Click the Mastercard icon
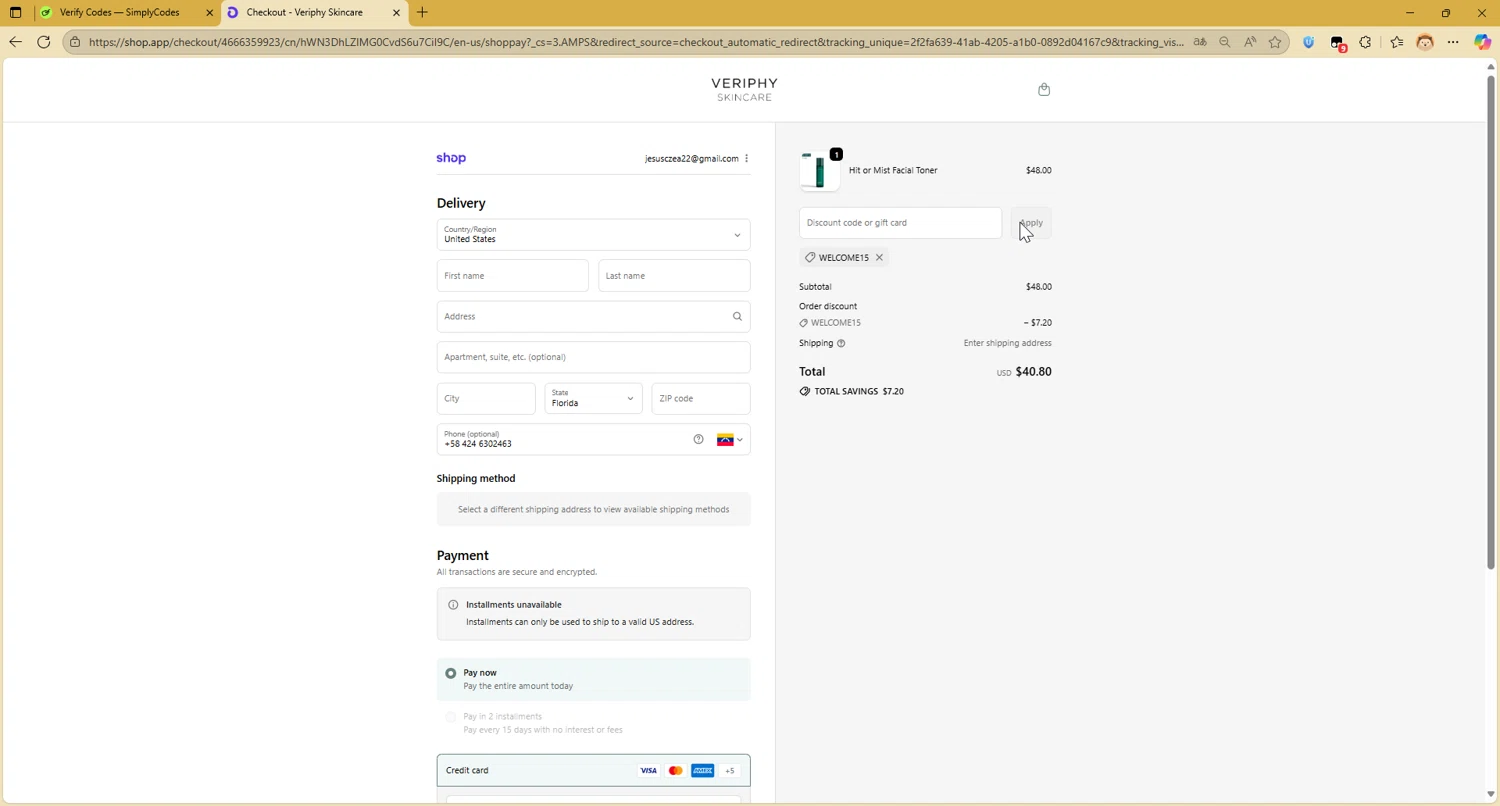 click(x=676, y=770)
